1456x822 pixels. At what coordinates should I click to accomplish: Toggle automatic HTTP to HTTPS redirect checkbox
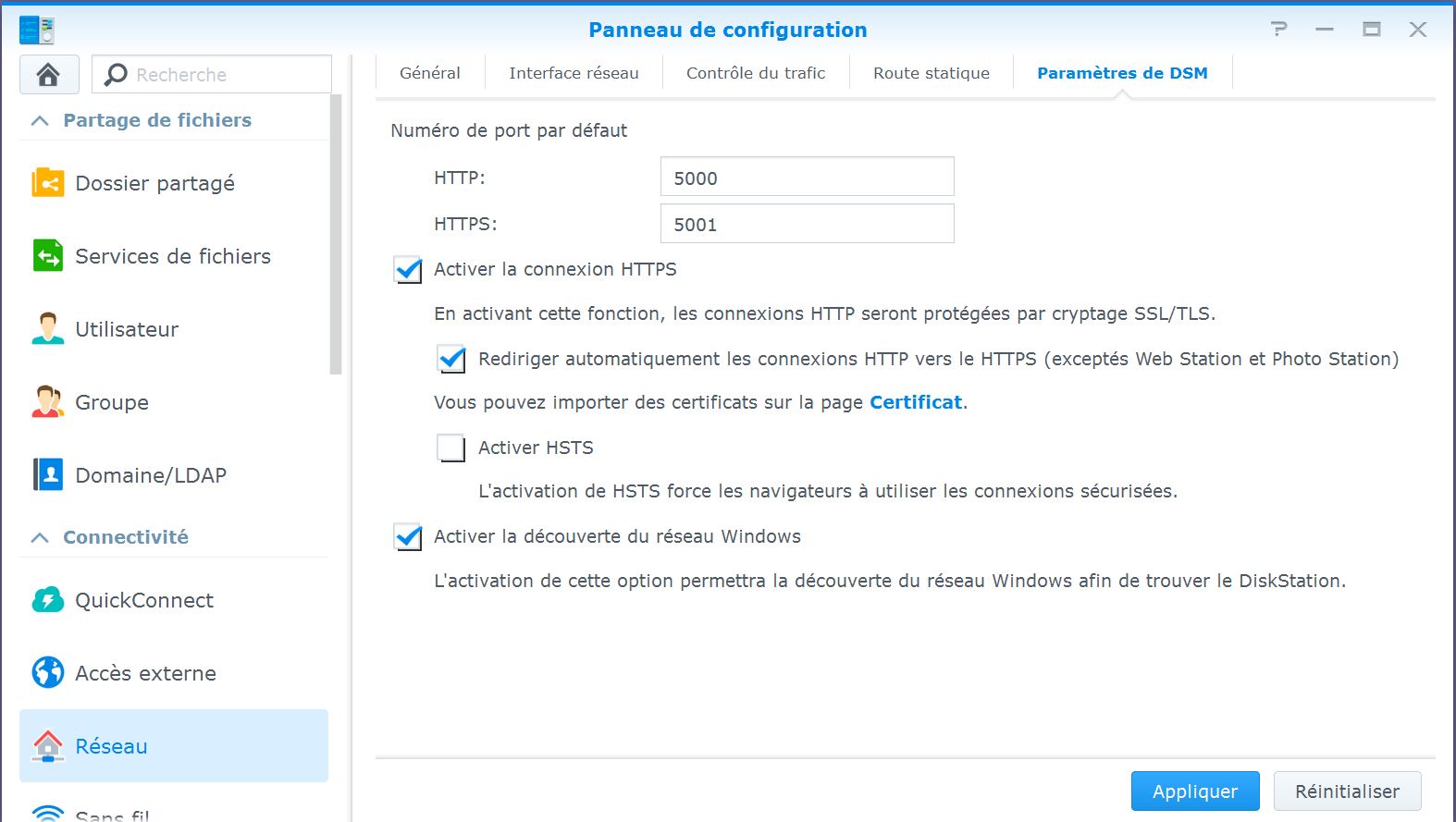pyautogui.click(x=451, y=359)
